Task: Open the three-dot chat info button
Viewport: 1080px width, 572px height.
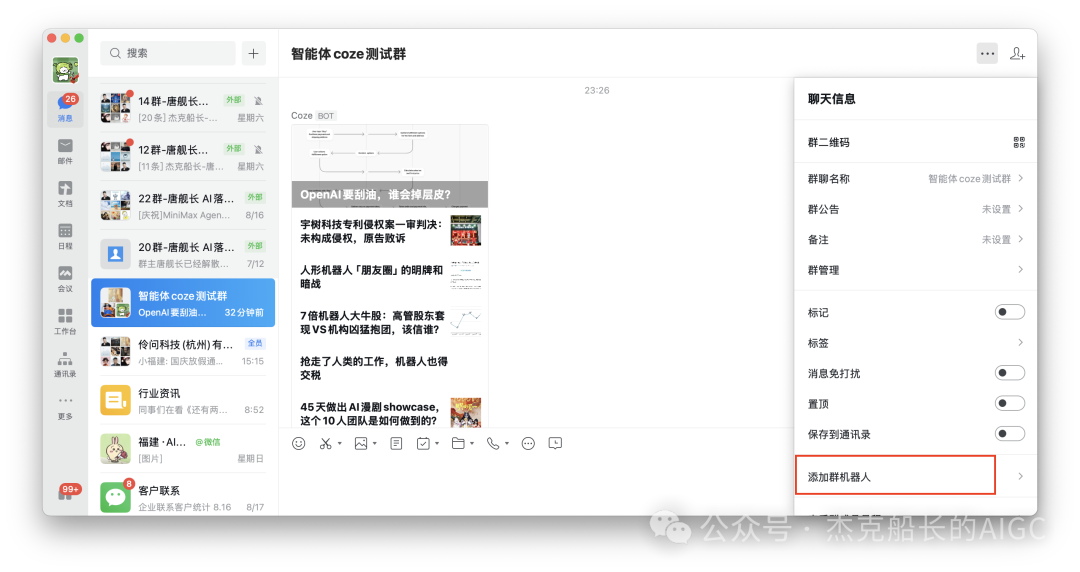Action: (x=987, y=54)
